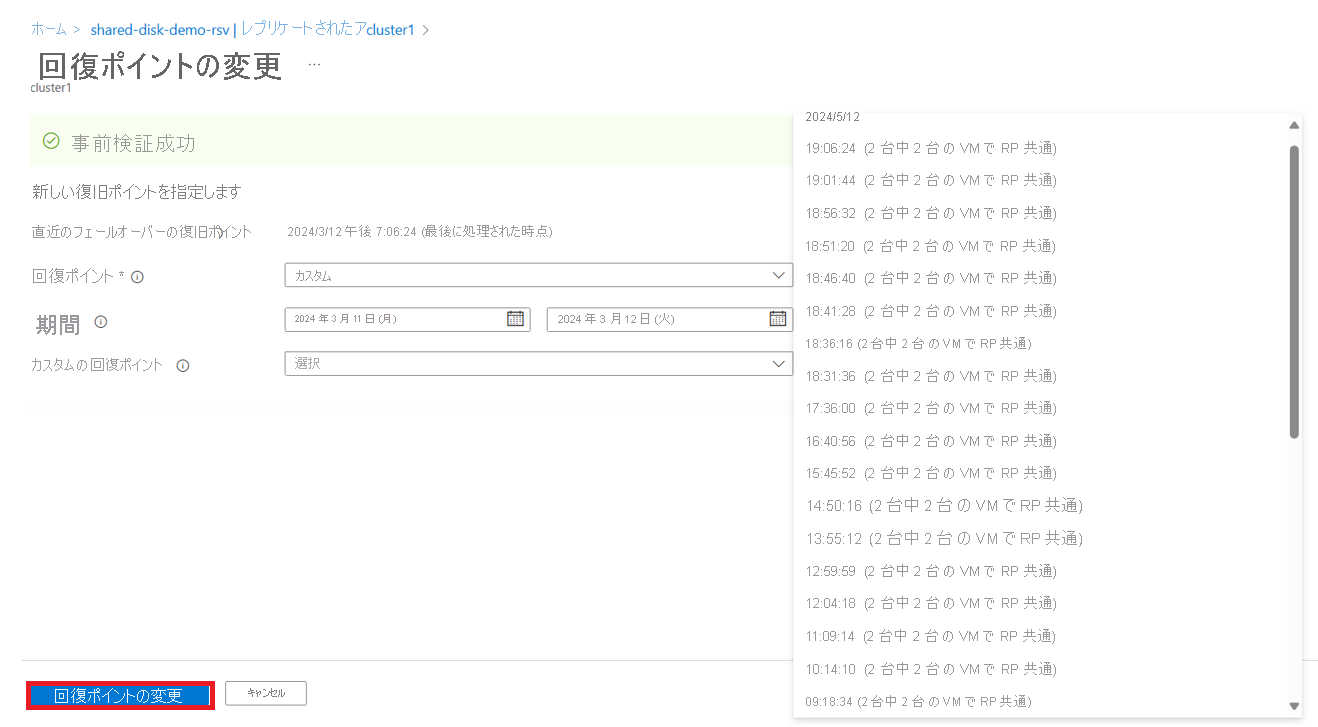Viewport: 1318px width, 727px height.
Task: Open the カスタムの回復ポイント 選択 dropdown
Action: [x=539, y=364]
